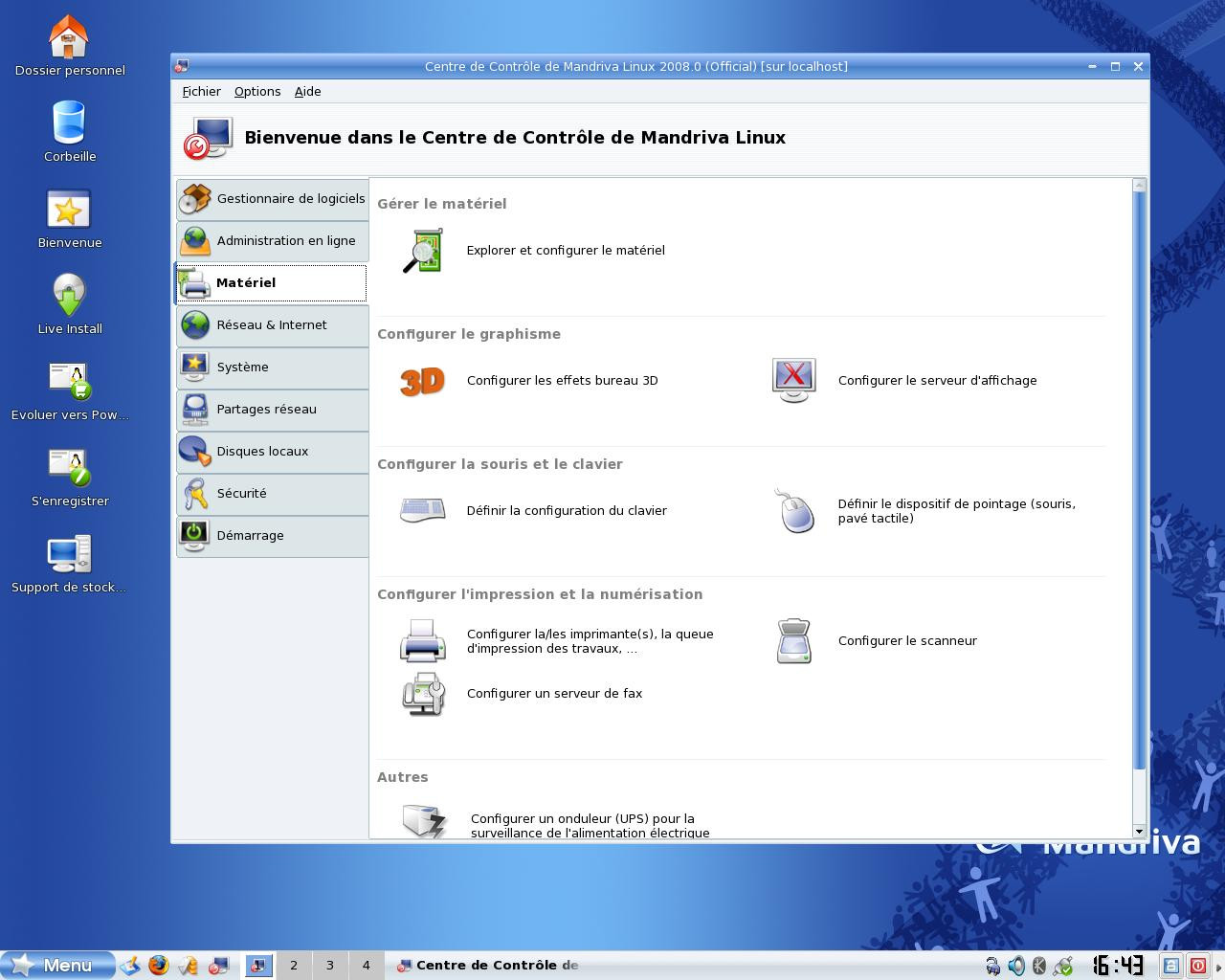
Task: Click the printer configuration icon
Action: [421, 640]
